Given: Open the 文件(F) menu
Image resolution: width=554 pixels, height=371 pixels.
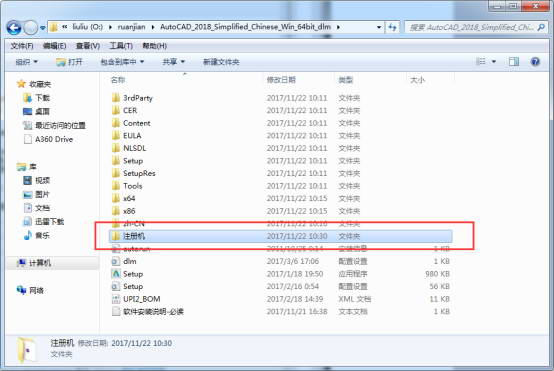Looking at the screenshot, I should (22, 46).
